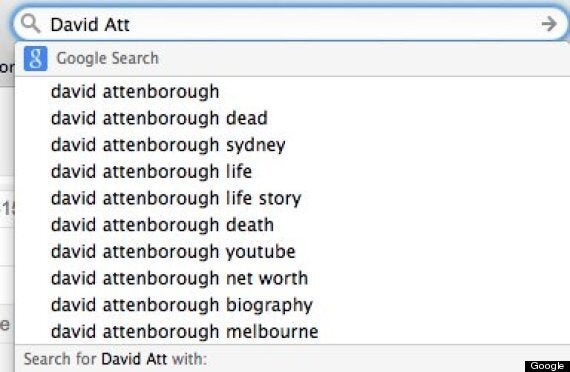Image resolution: width=570 pixels, height=372 pixels.
Task: Click 'Search for David Att with:' row
Action: (292, 359)
